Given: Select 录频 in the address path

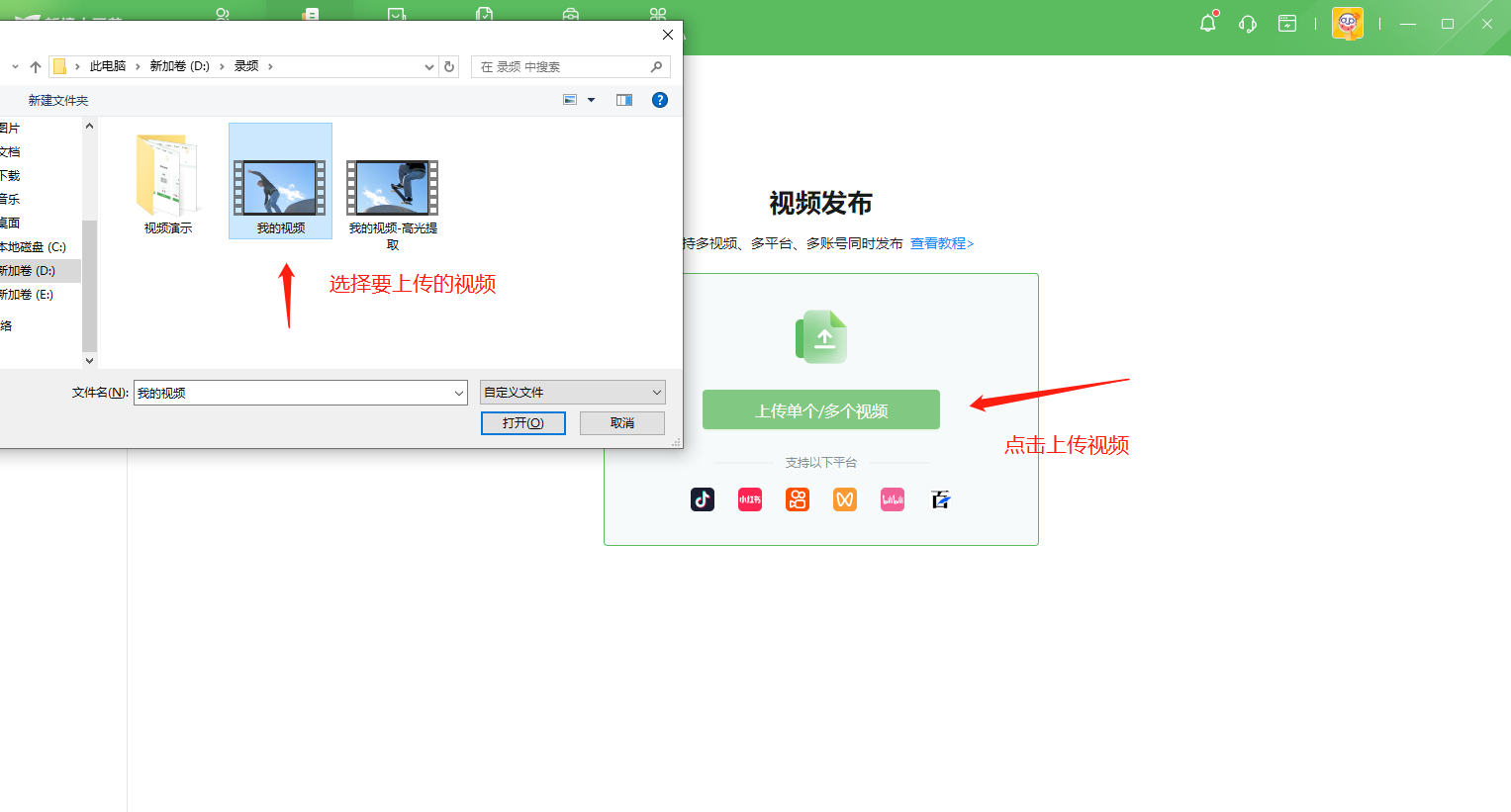Looking at the screenshot, I should click(246, 66).
